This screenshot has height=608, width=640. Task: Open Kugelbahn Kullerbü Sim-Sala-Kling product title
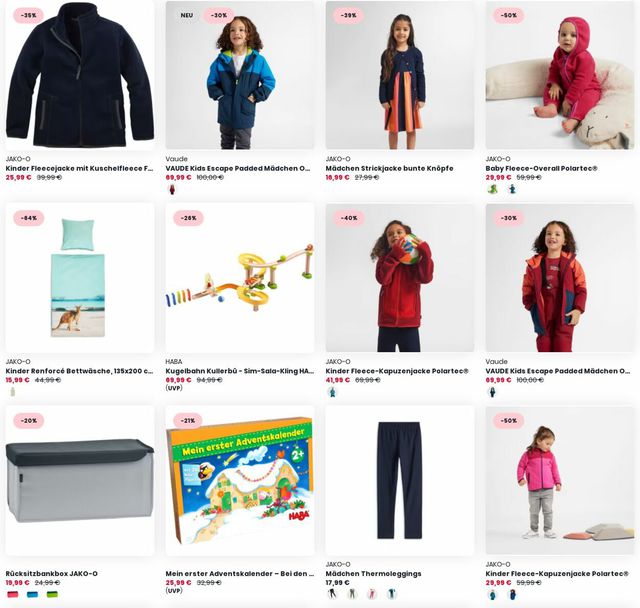coord(240,371)
